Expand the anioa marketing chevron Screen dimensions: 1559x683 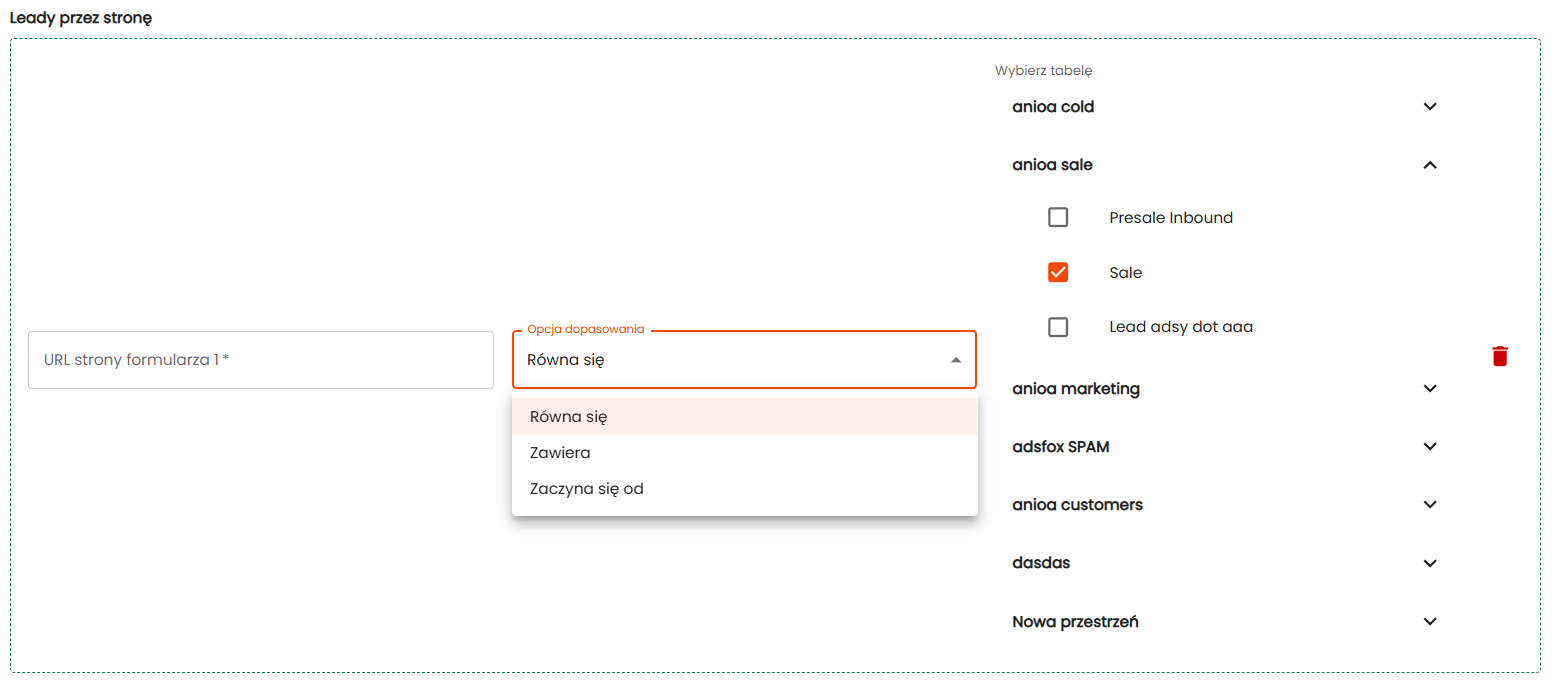tap(1430, 389)
